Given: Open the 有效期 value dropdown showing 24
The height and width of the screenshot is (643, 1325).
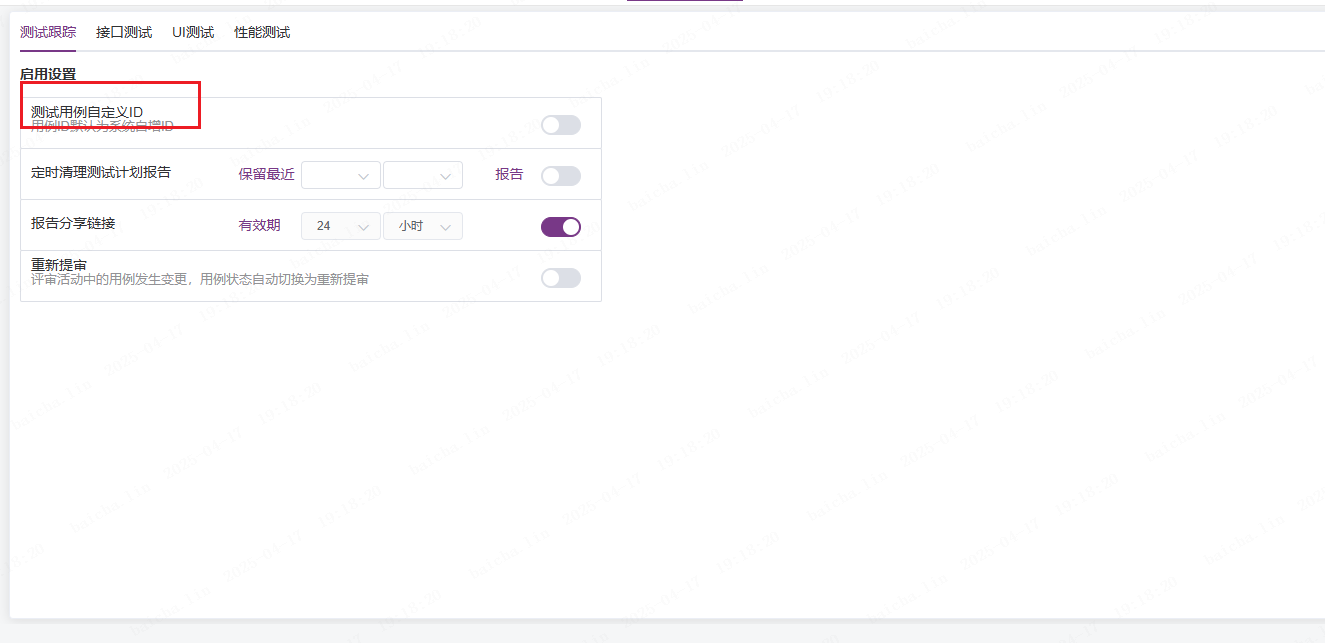Looking at the screenshot, I should coord(341,226).
